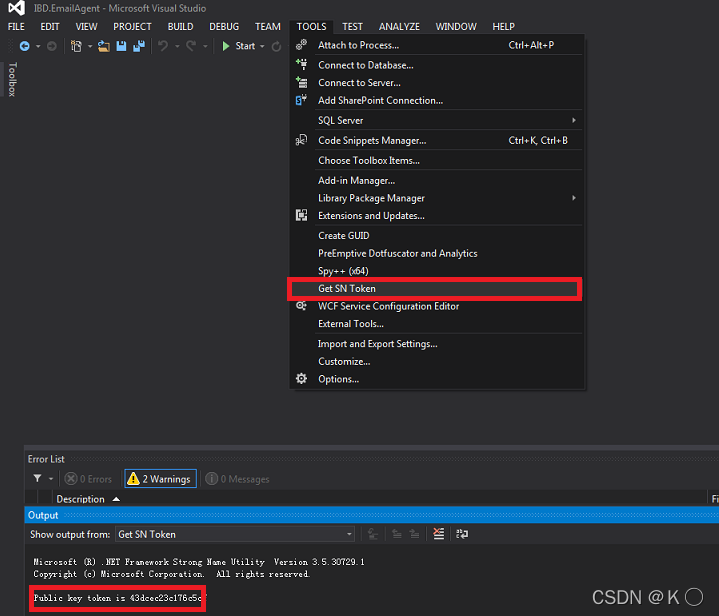Expand the Library Package Manager submenu
Screen dimensions: 719x616
(437, 198)
